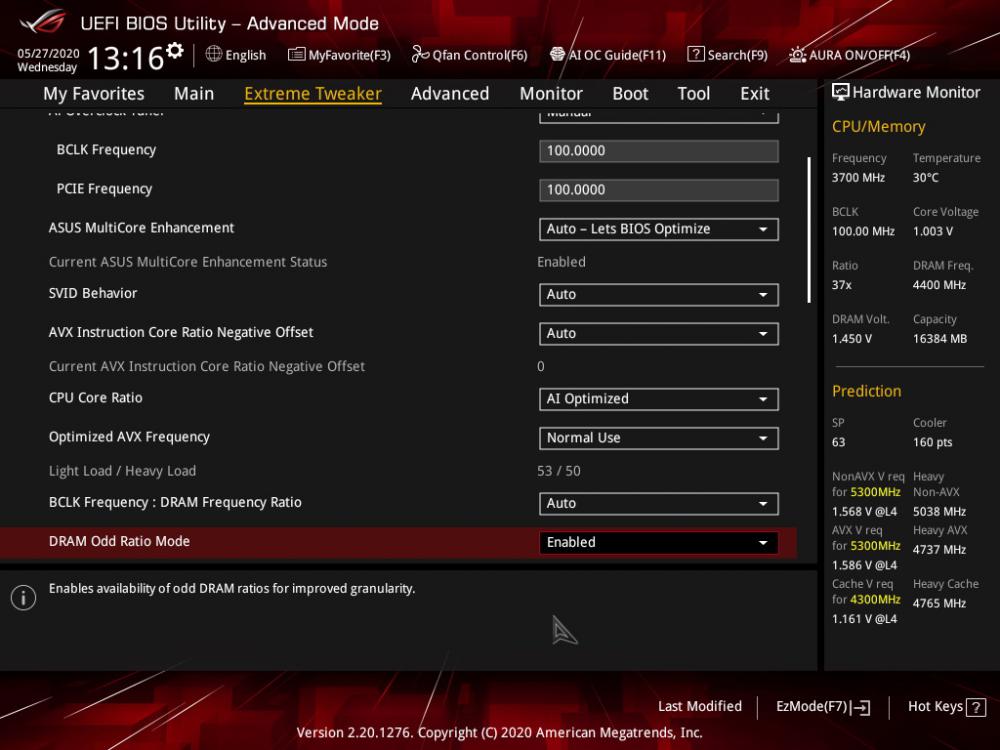Open settings via the gear icon by the clock
Screen dimensions: 1000x750
(x=174, y=50)
